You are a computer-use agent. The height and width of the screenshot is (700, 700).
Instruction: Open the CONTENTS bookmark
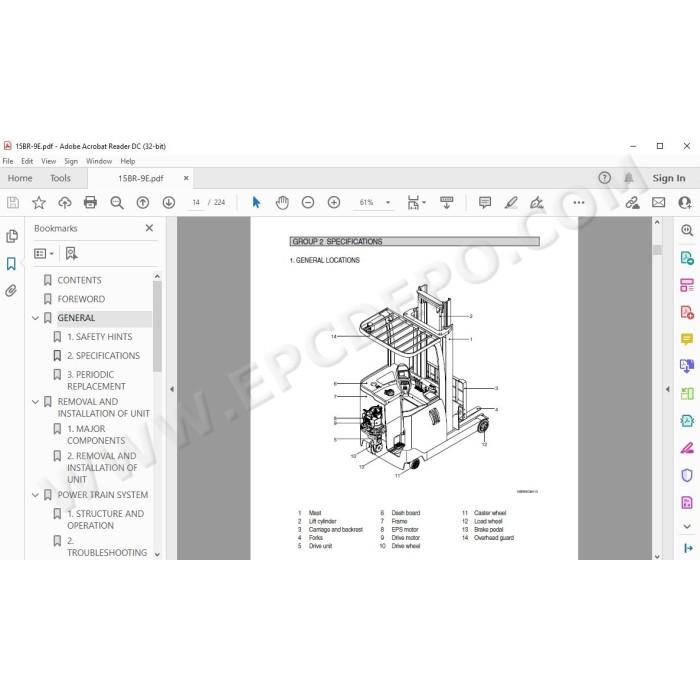[x=79, y=280]
